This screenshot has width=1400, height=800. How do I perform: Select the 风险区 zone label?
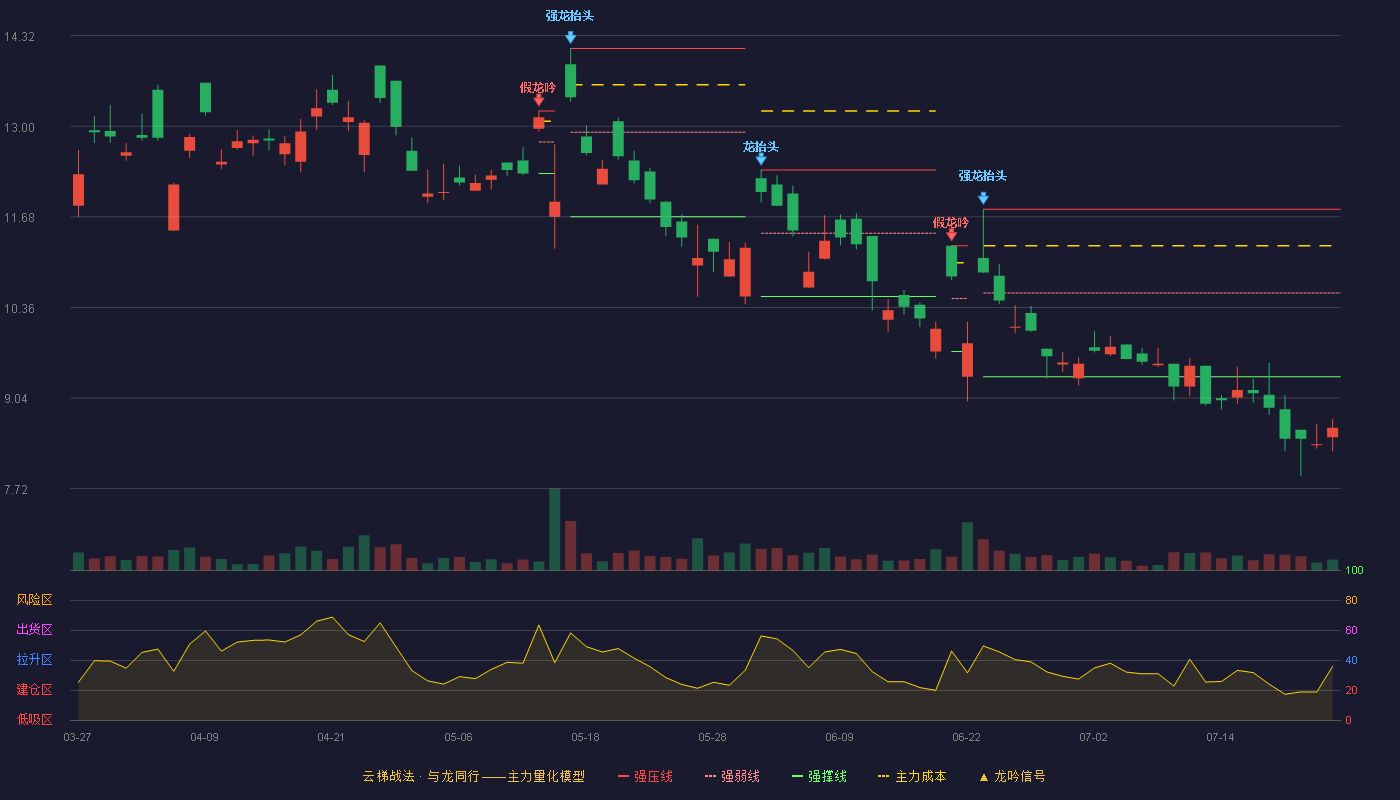[34, 600]
